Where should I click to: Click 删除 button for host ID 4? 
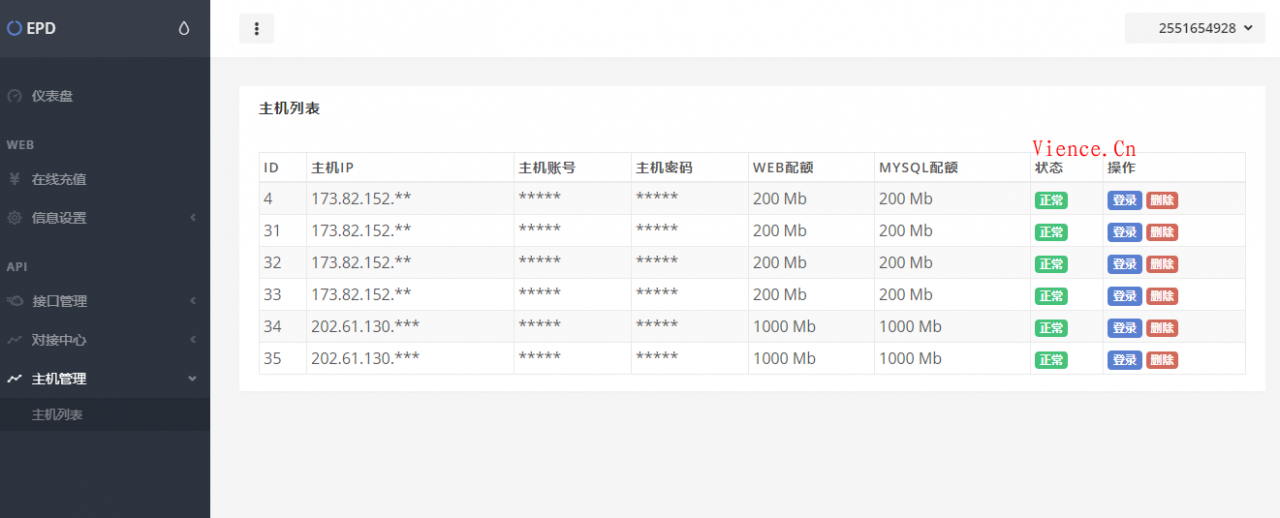tap(1162, 200)
